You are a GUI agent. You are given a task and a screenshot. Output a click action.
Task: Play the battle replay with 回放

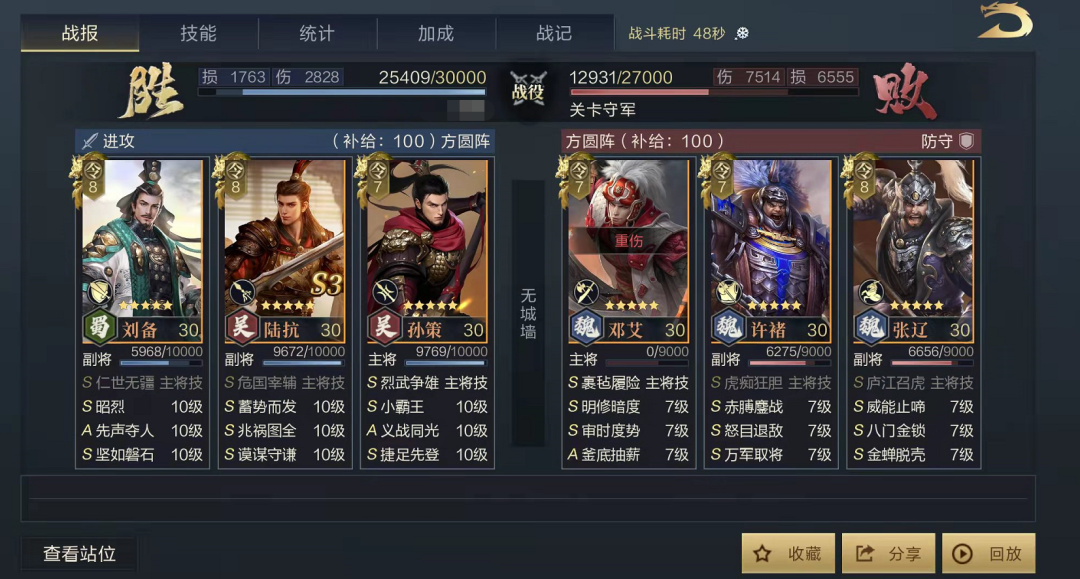click(988, 554)
